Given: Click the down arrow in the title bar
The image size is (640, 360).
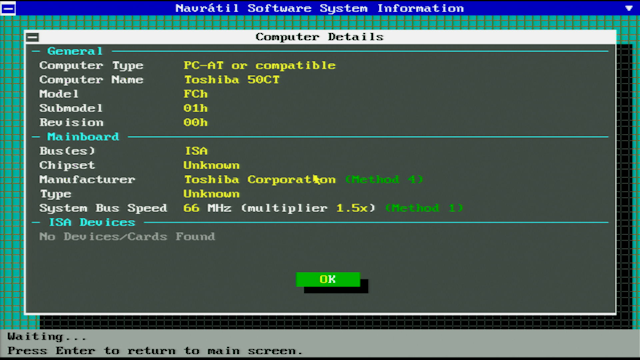Looking at the screenshot, I should click(629, 8).
